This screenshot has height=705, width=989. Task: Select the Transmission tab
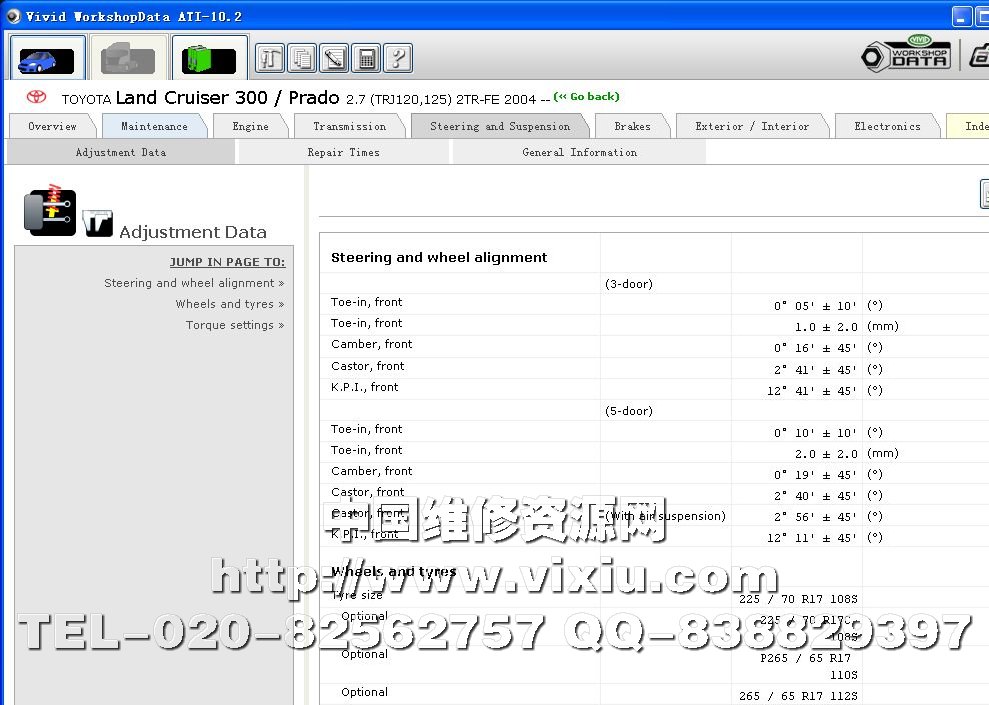click(349, 127)
